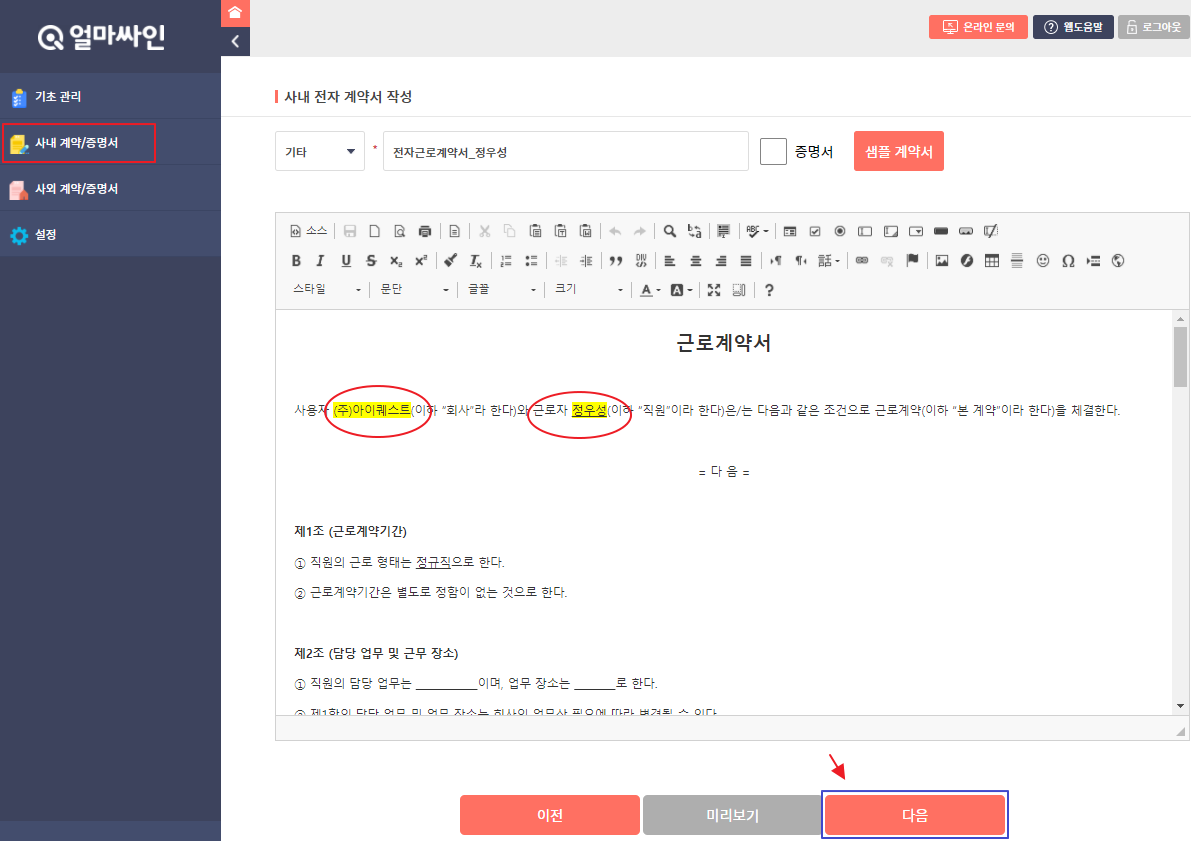Insert a horizontal line
The width and height of the screenshot is (1191, 843).
tap(1017, 260)
